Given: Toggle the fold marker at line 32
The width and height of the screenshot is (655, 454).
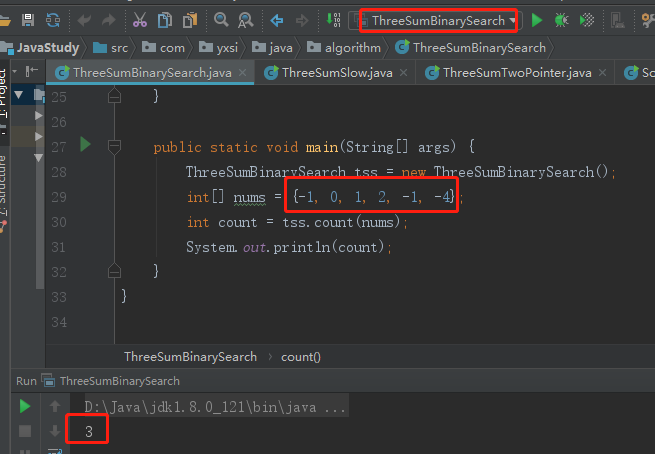Looking at the screenshot, I should [x=114, y=271].
